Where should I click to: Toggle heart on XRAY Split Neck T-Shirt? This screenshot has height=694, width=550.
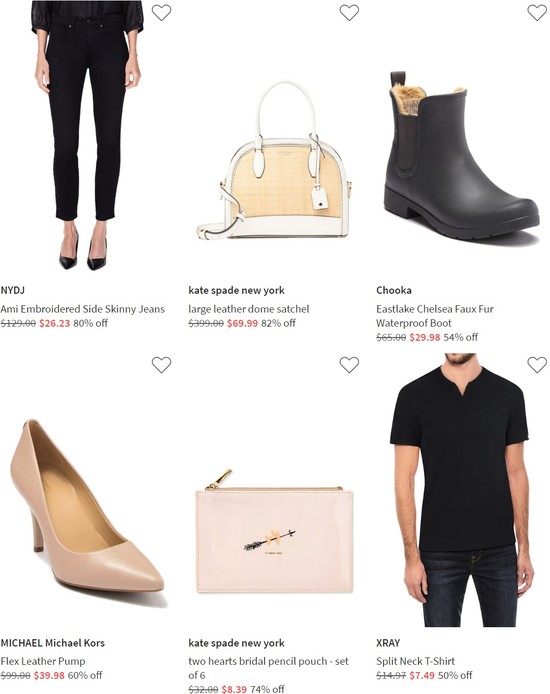[x=537, y=365]
